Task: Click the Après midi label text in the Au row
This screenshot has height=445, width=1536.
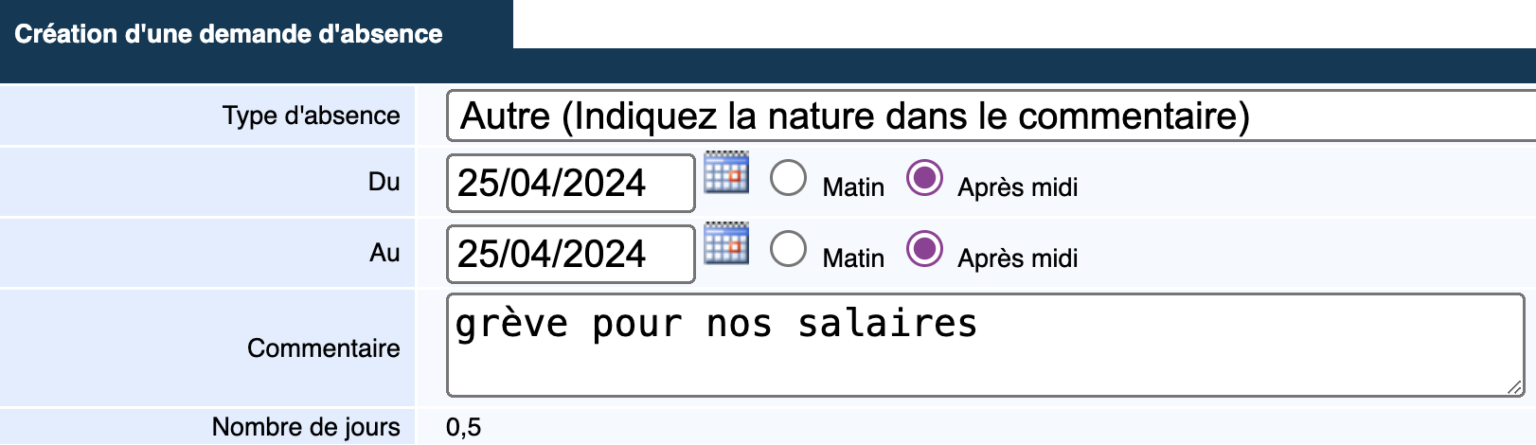Action: pos(1017,258)
